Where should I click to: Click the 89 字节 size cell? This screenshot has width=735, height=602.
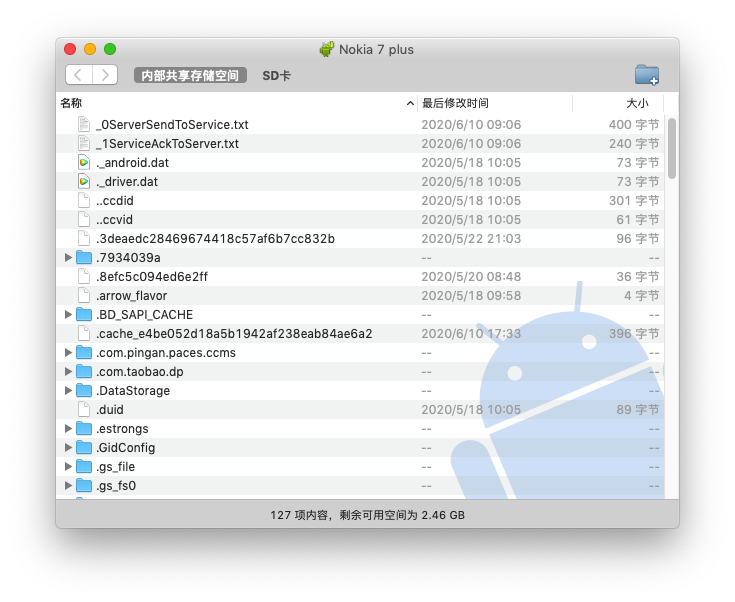[x=638, y=410]
